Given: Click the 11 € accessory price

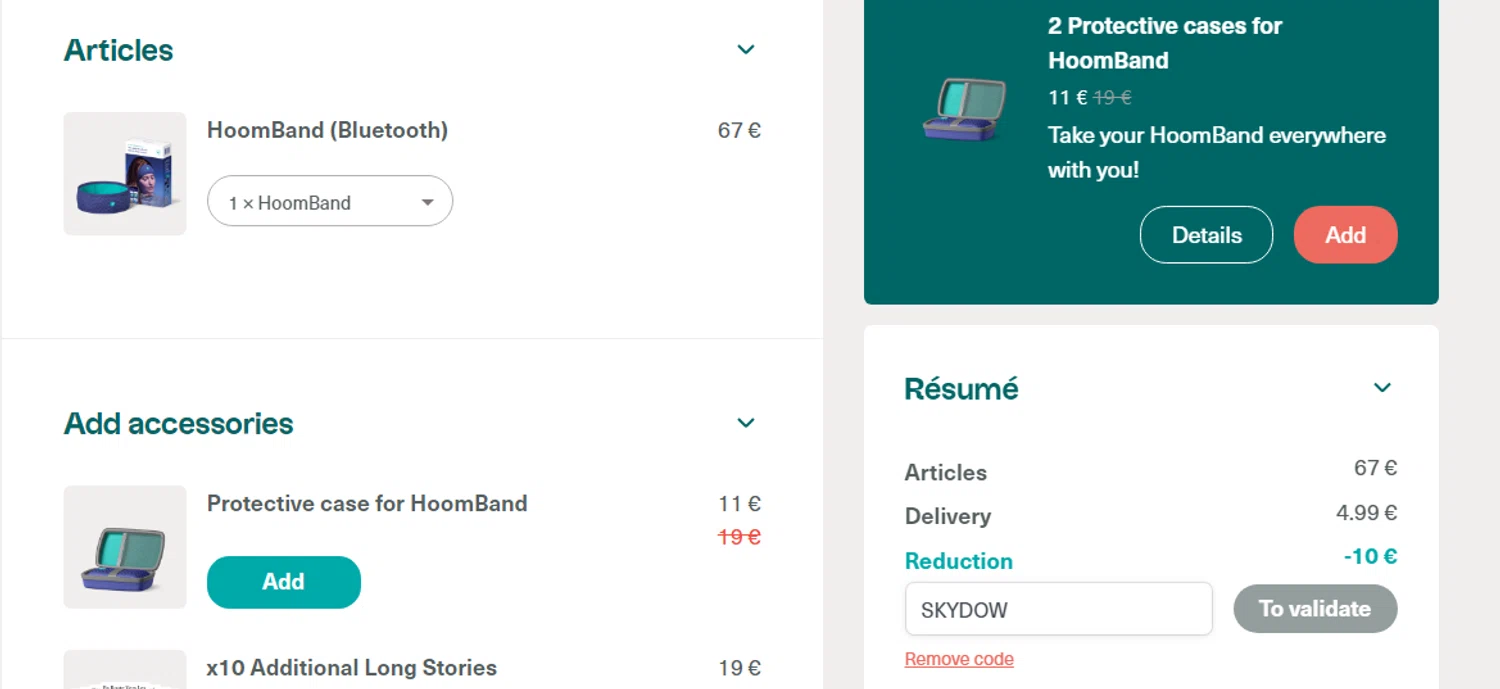Looking at the screenshot, I should 740,504.
